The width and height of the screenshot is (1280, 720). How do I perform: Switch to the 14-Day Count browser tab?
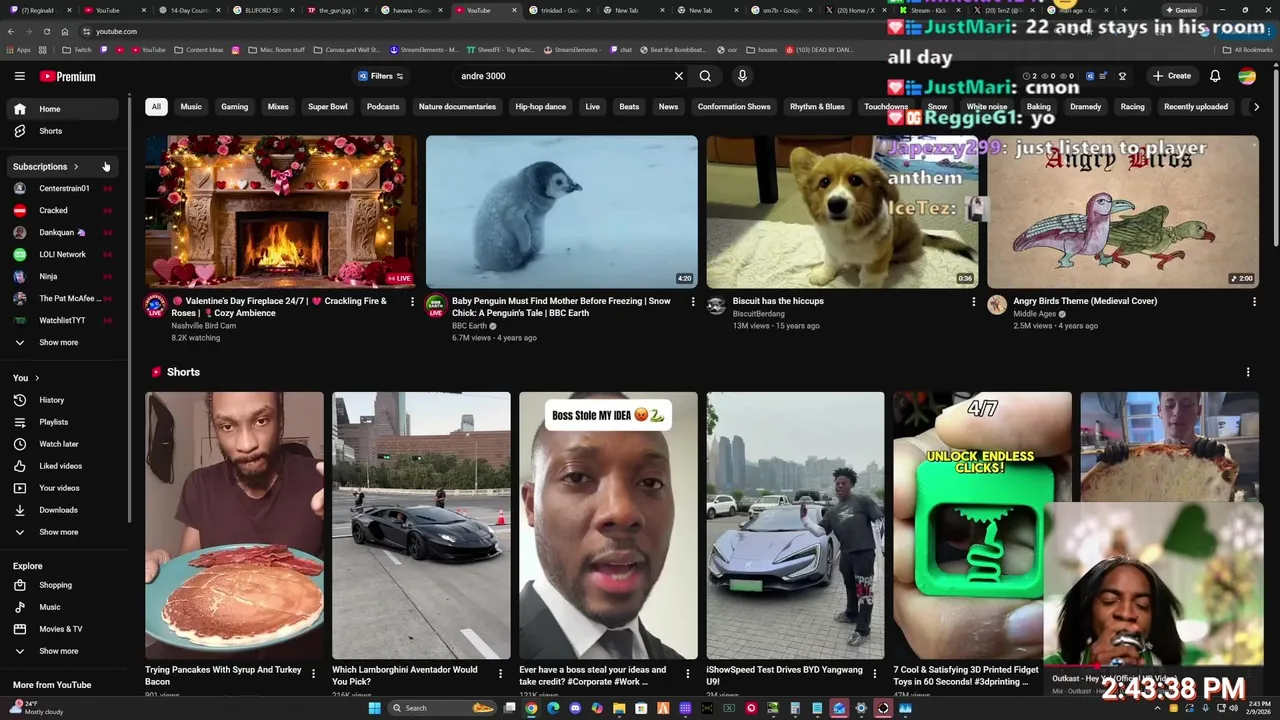188,10
